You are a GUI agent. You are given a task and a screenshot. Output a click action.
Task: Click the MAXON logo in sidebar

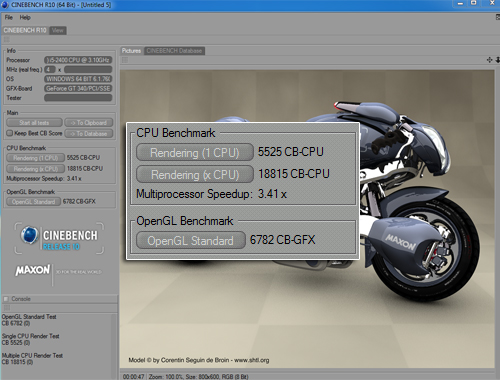pyautogui.click(x=32, y=270)
